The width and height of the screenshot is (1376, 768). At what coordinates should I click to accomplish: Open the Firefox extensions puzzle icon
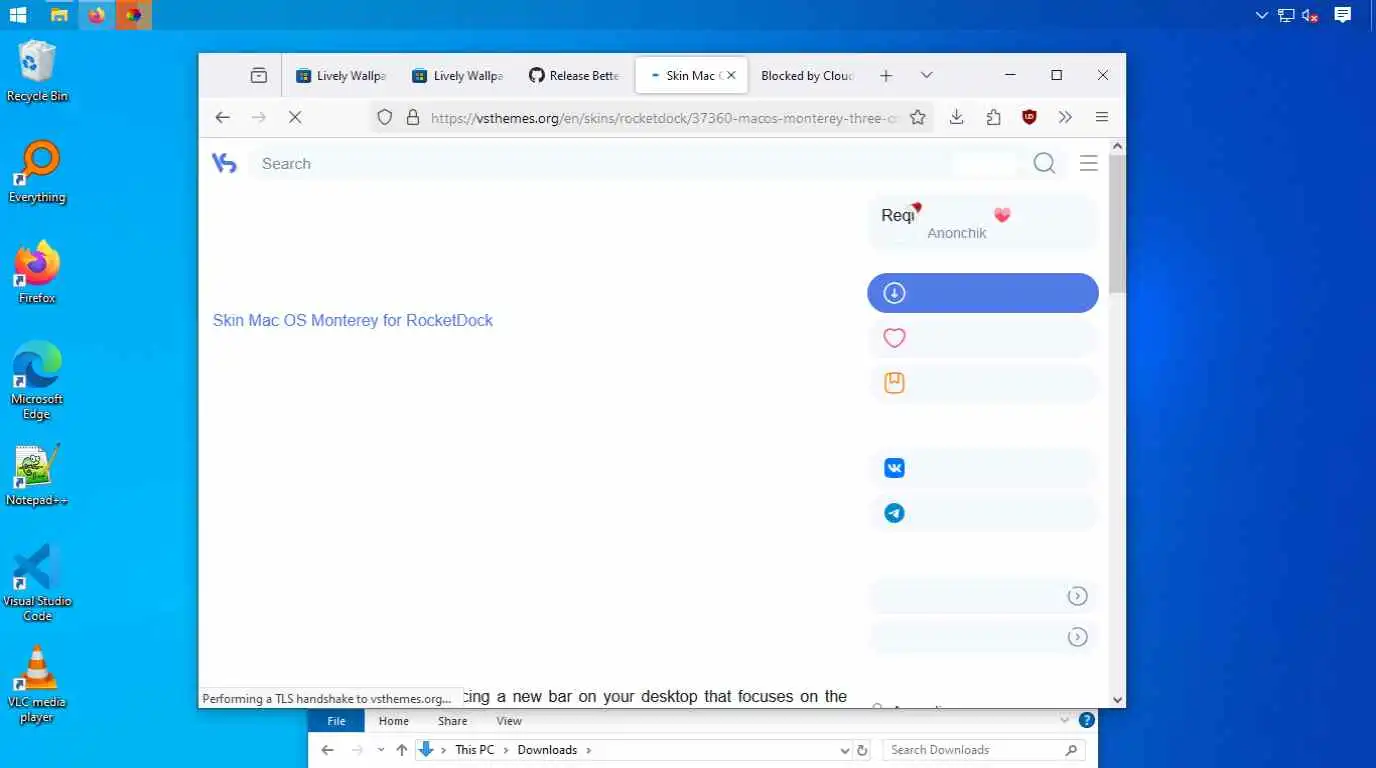[993, 117]
